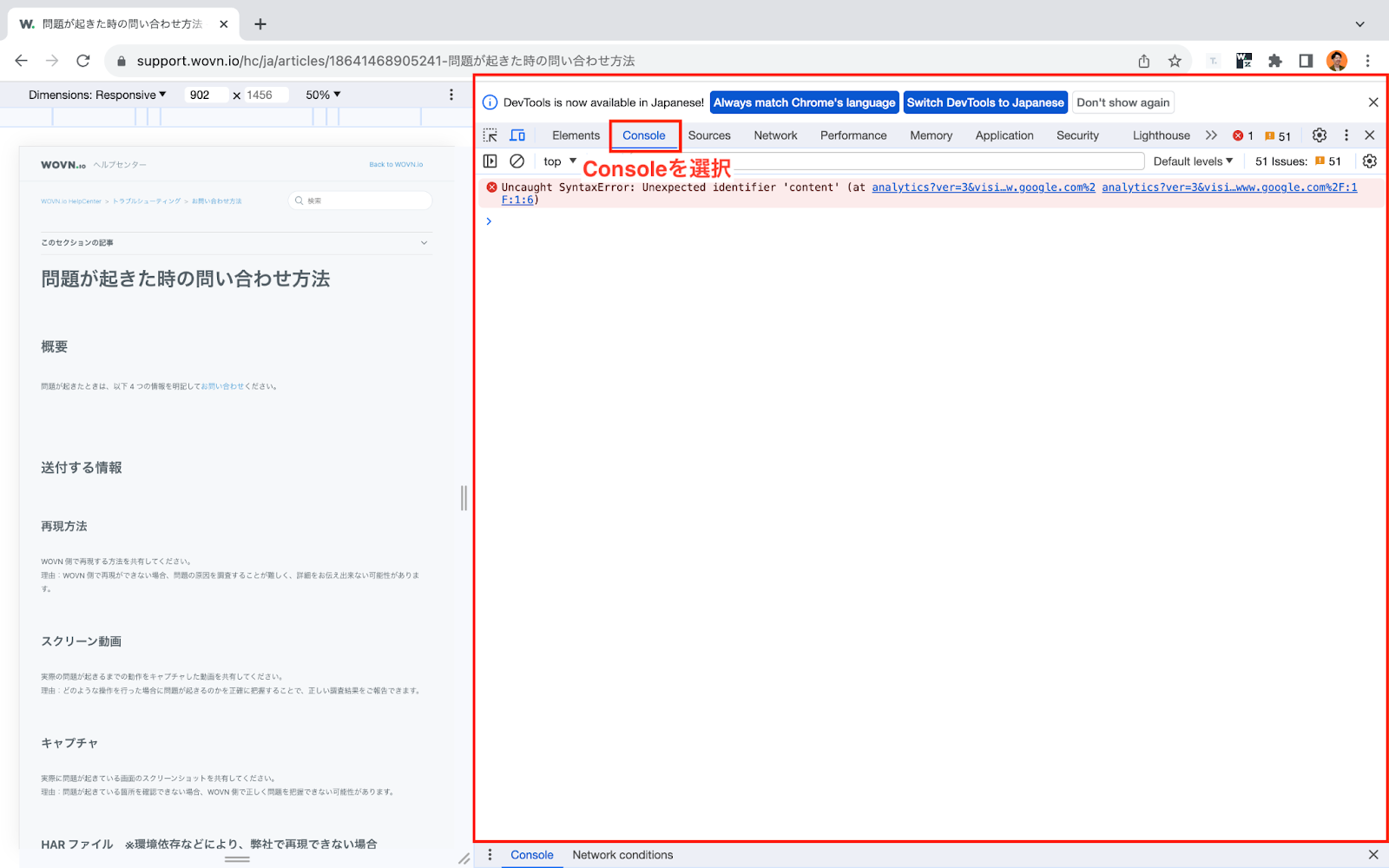This screenshot has height=868, width=1389.
Task: Open the 50% zoom dropdown
Action: (x=323, y=95)
